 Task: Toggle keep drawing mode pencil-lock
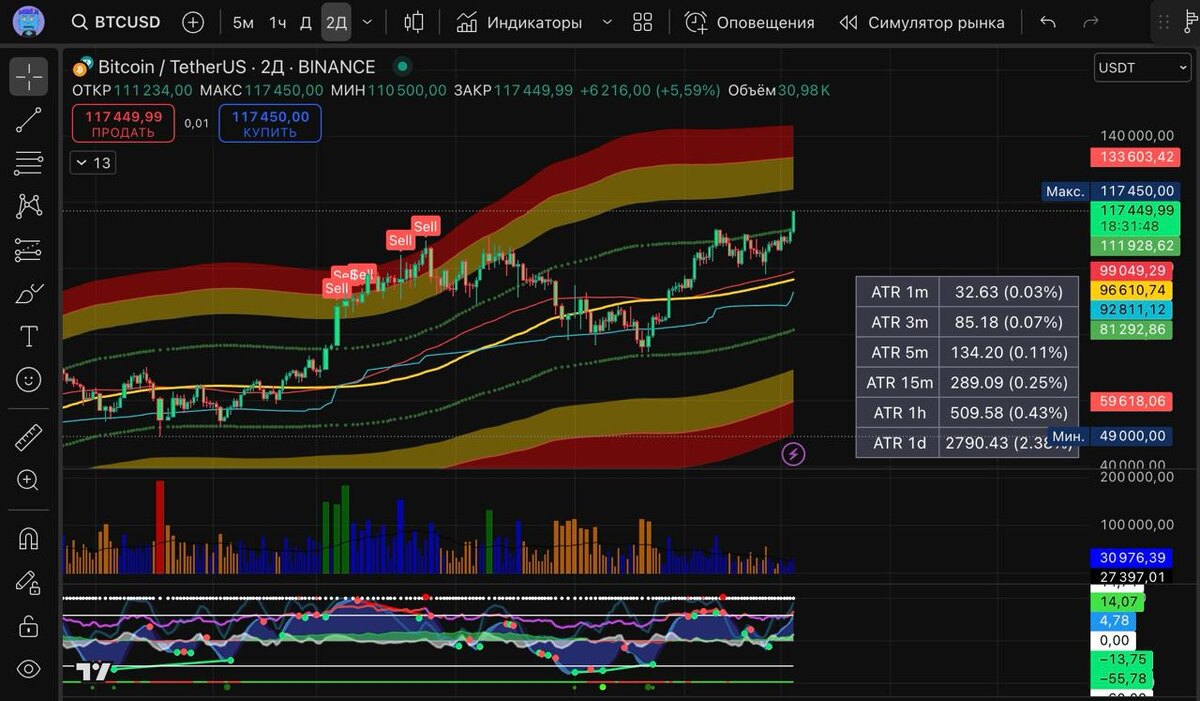[29, 582]
